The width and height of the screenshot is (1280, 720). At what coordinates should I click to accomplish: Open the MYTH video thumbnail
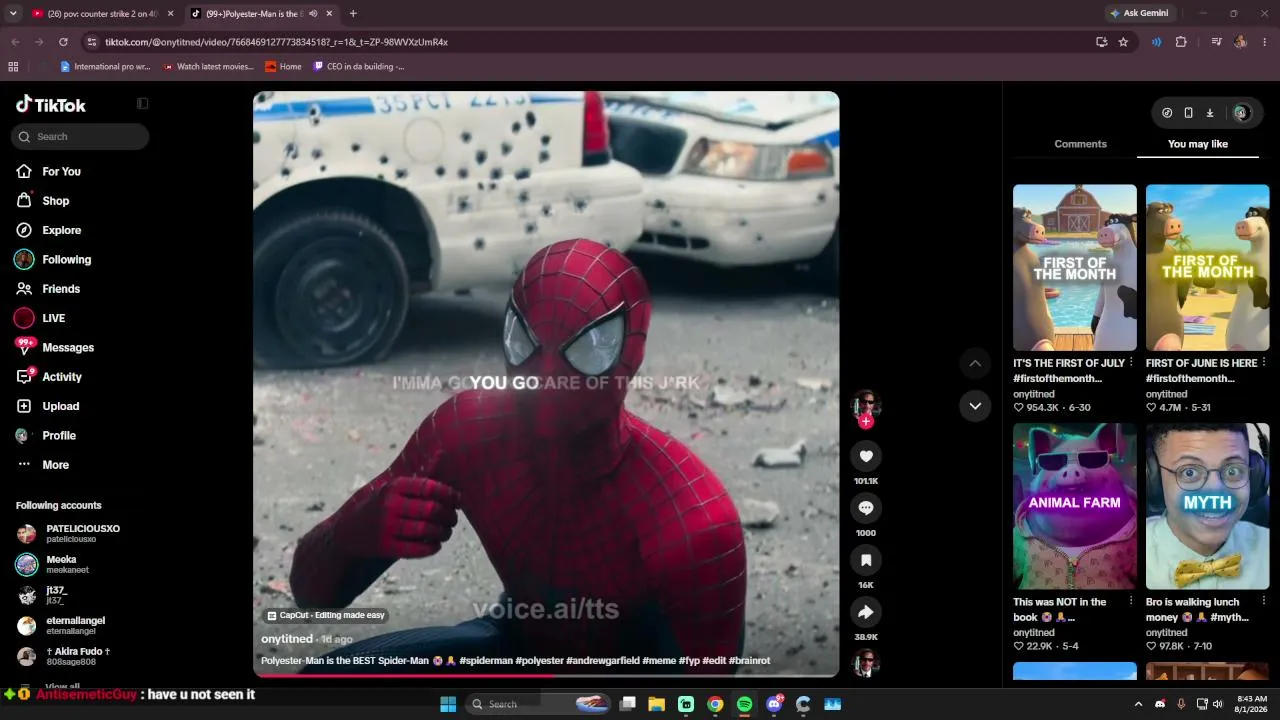pyautogui.click(x=1208, y=506)
